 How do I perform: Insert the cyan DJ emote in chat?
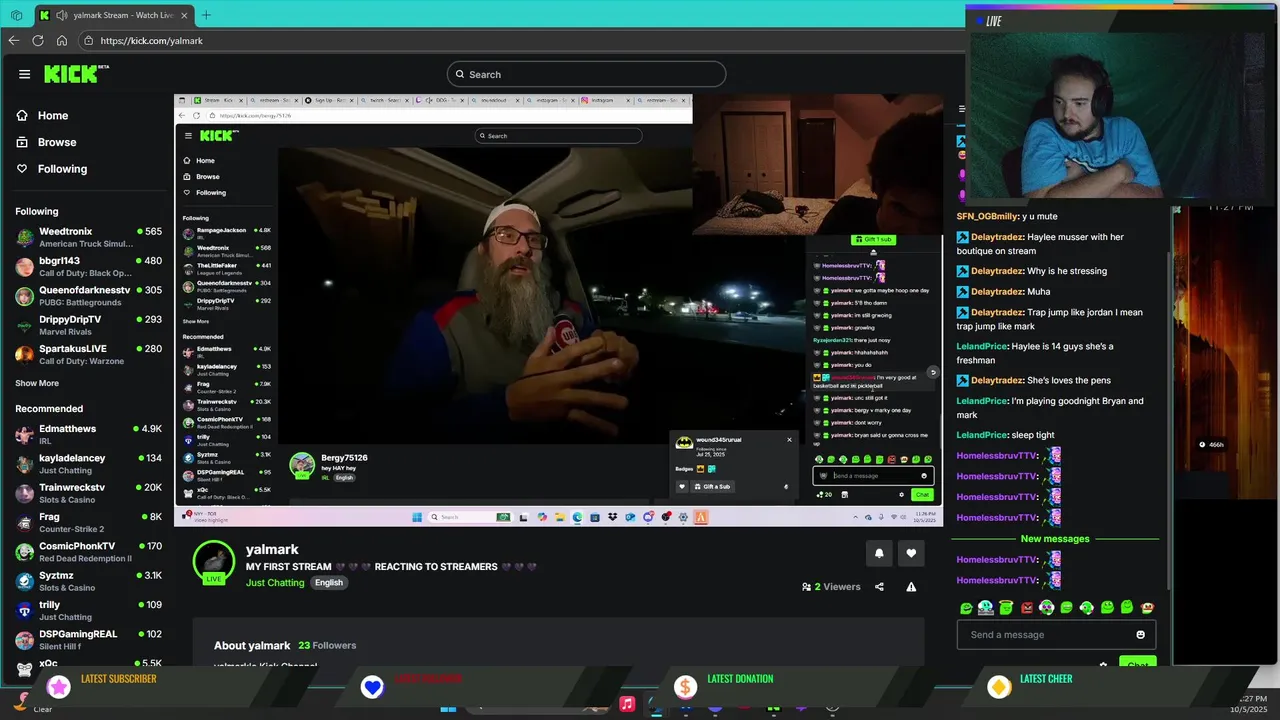click(986, 608)
